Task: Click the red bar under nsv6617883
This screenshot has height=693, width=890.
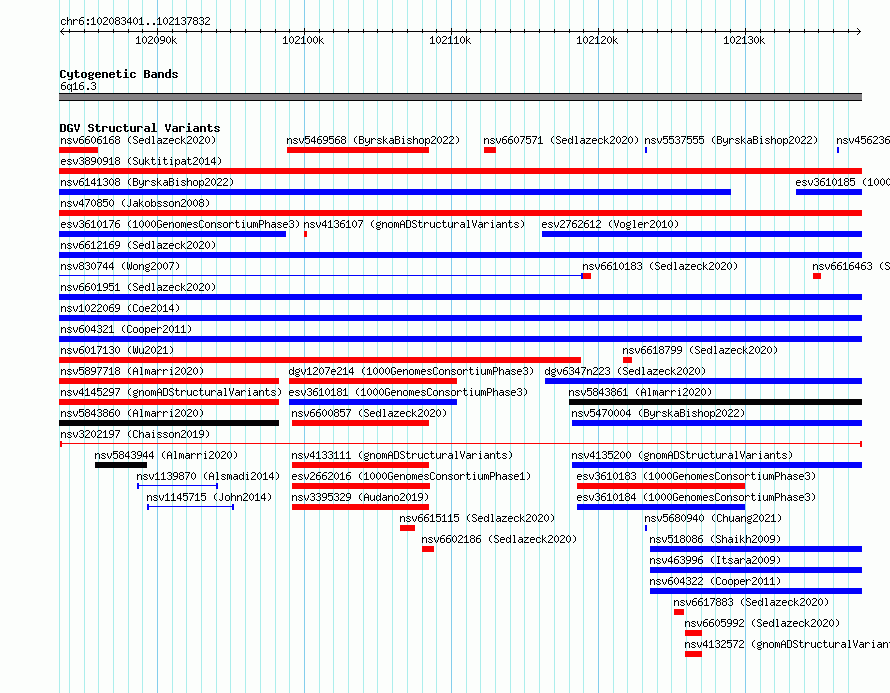Action: (x=679, y=612)
